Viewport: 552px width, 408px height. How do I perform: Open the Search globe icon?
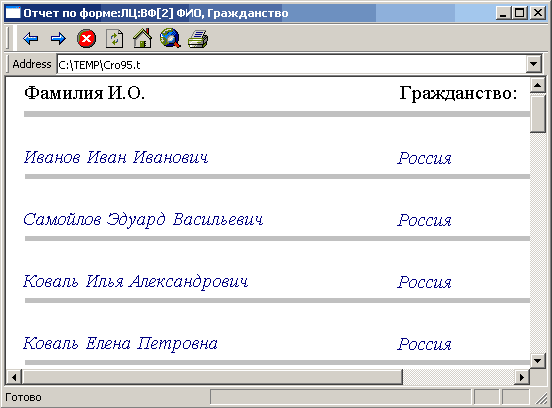170,38
